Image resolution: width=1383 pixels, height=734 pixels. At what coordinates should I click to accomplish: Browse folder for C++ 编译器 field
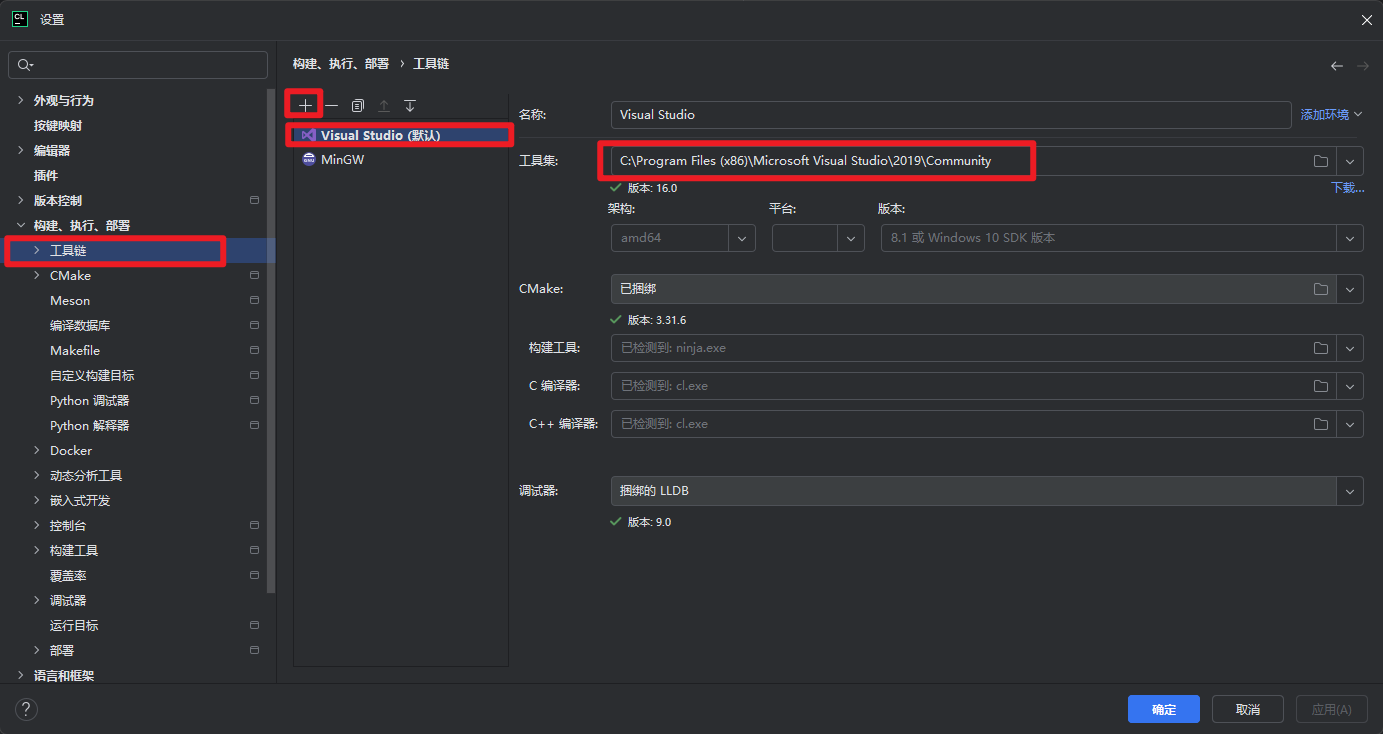click(x=1321, y=424)
